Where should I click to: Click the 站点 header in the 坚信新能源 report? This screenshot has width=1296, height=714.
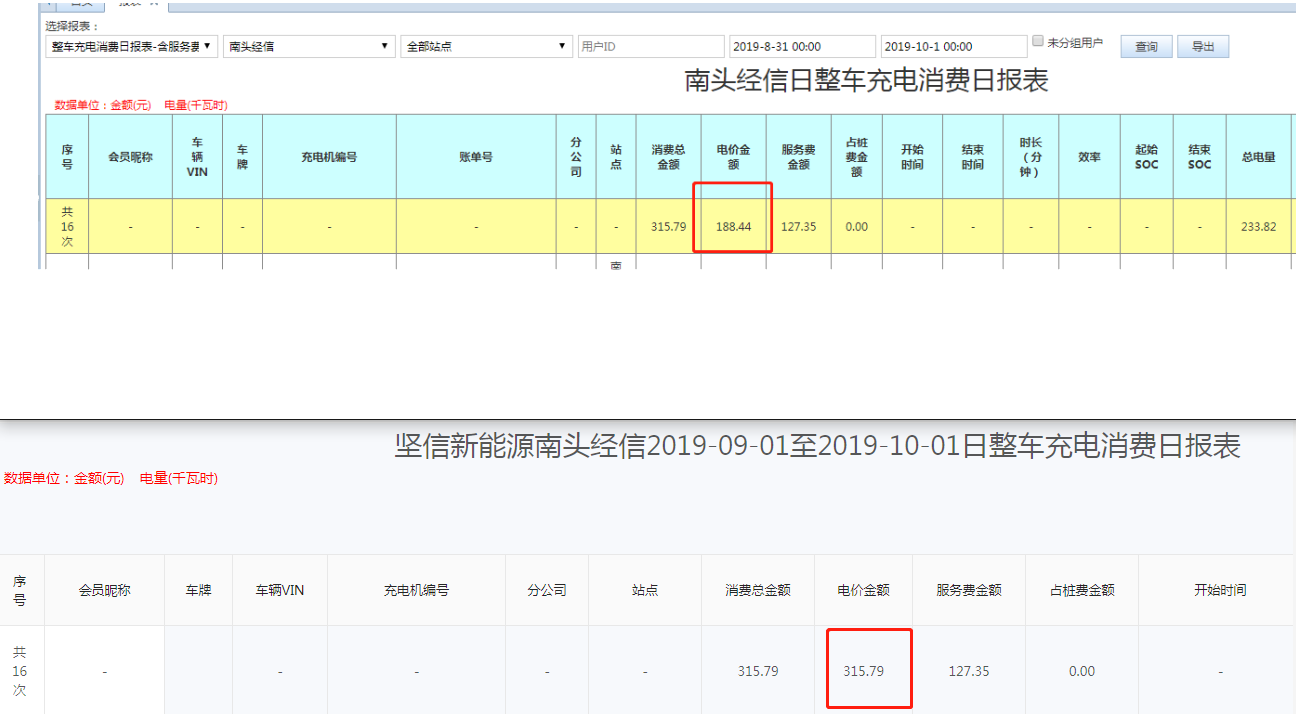click(x=645, y=590)
